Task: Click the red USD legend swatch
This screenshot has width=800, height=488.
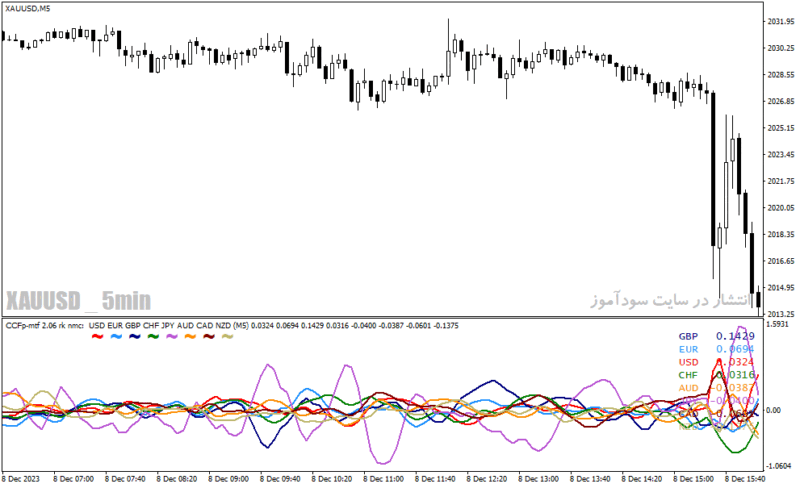Action: click(x=97, y=336)
